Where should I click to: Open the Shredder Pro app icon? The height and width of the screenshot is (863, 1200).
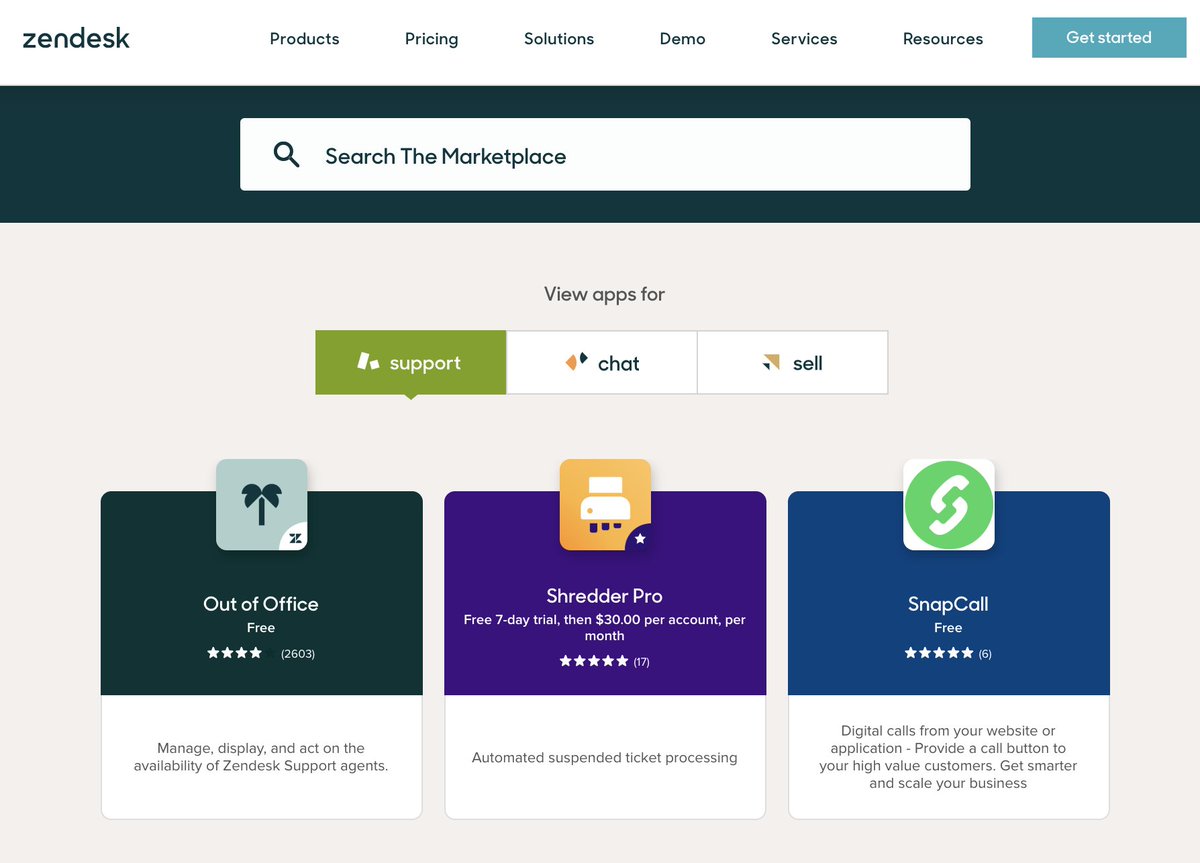tap(605, 504)
